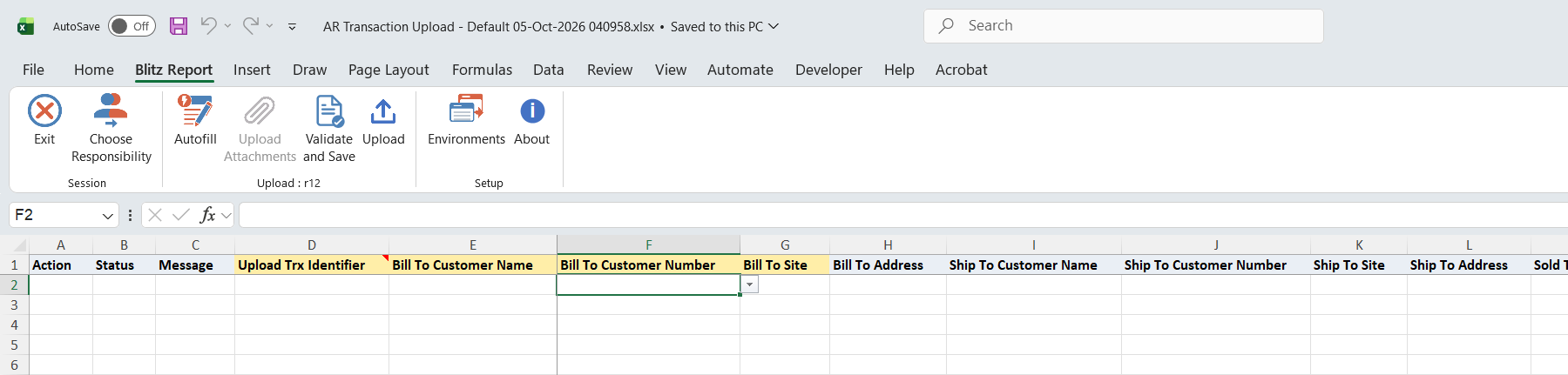Run the Autofill tool
Image resolution: width=1568 pixels, height=375 pixels.
(x=195, y=119)
